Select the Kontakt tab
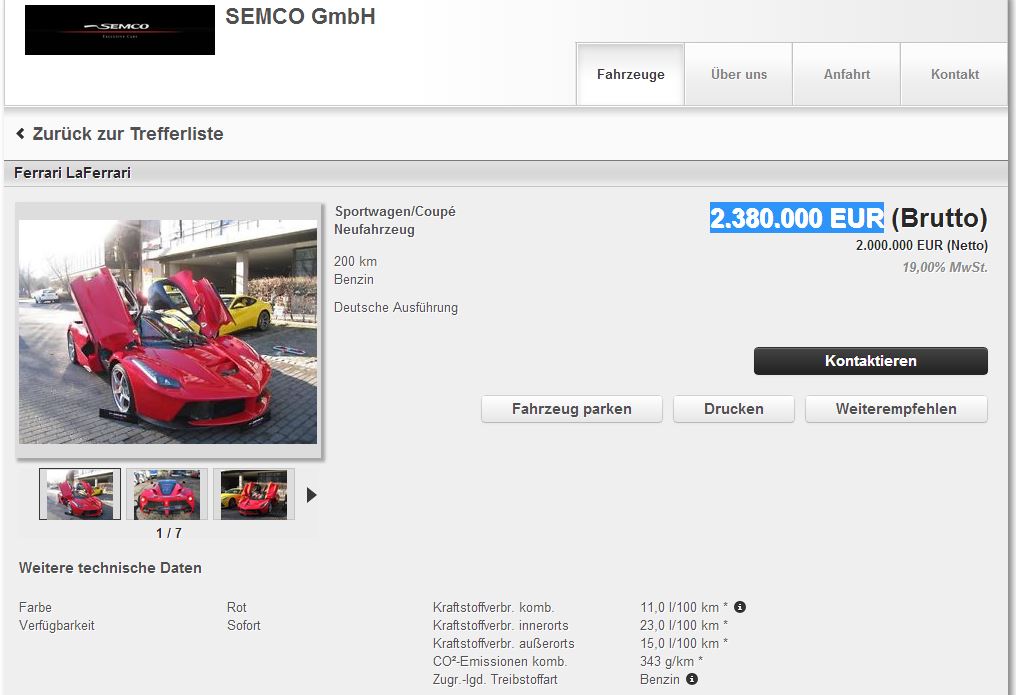 click(x=954, y=74)
